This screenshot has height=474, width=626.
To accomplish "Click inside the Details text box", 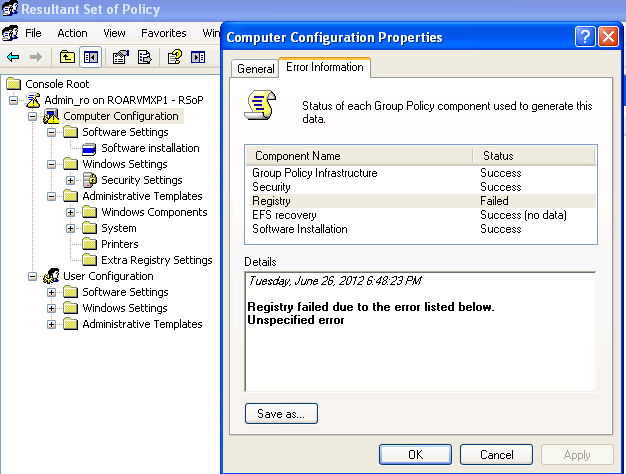I will tap(420, 332).
